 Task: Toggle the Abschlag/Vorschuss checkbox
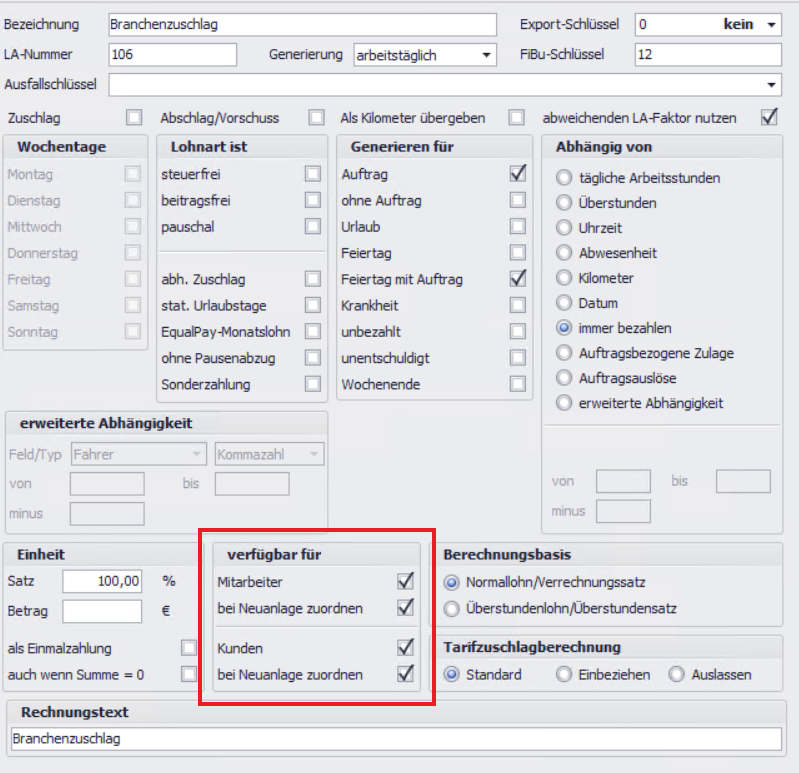pos(316,118)
